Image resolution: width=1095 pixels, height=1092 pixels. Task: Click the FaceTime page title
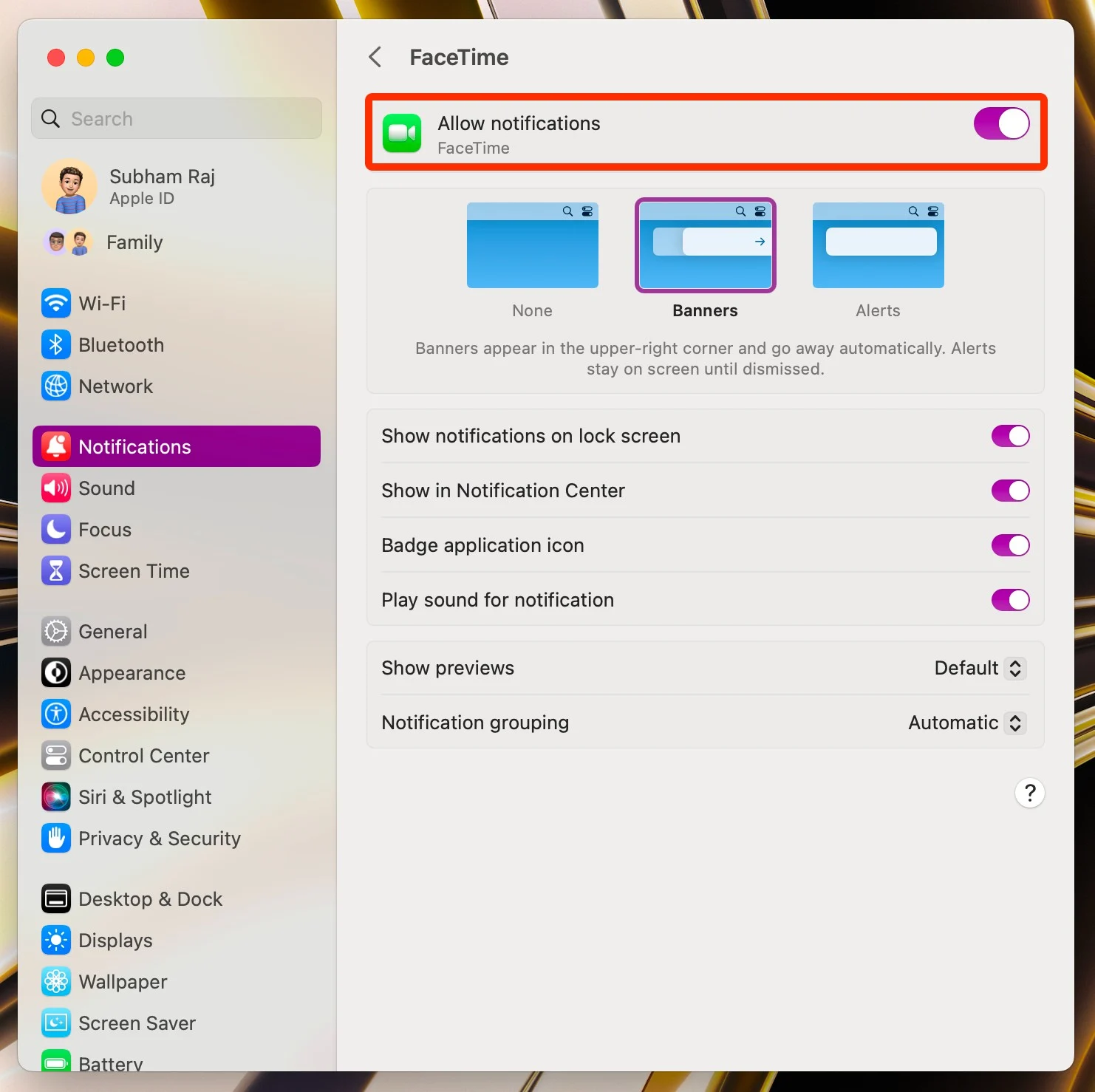(x=459, y=58)
